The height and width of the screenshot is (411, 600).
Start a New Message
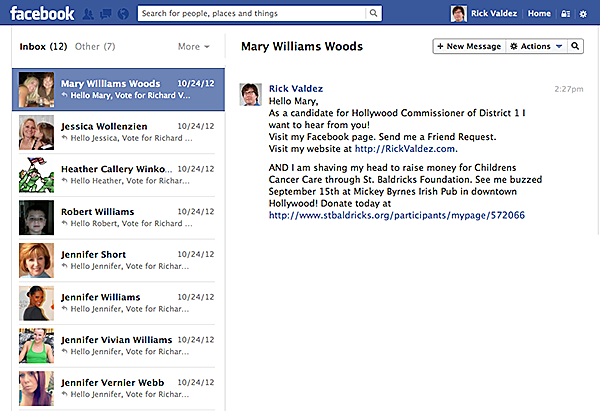[x=469, y=46]
